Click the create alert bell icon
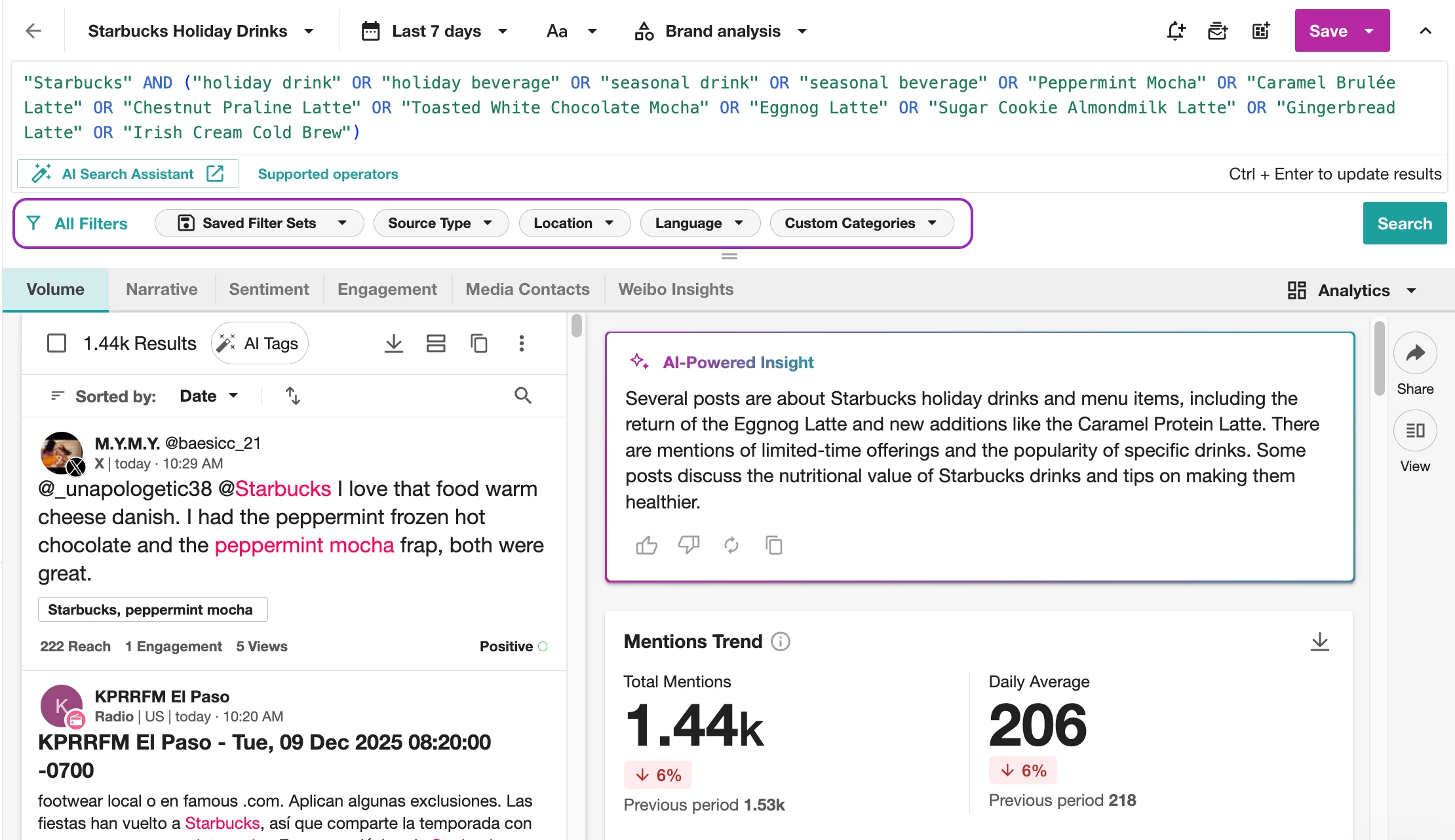Image resolution: width=1455 pixels, height=840 pixels. [1176, 31]
